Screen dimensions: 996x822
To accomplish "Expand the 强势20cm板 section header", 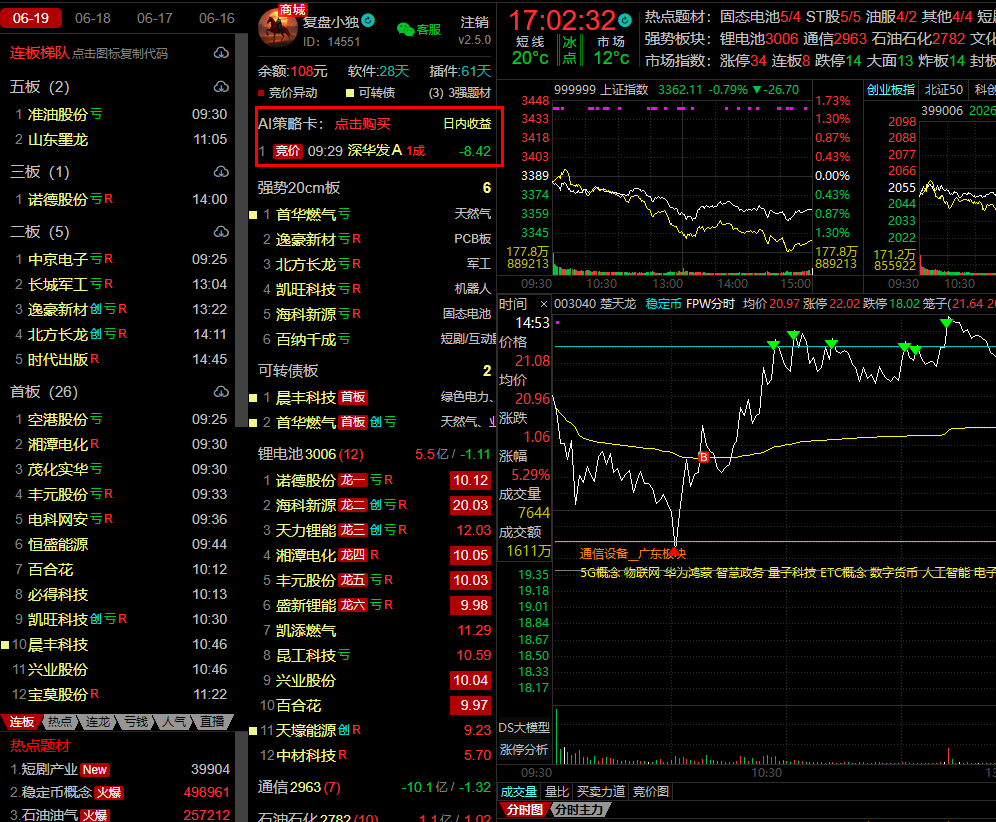I will (x=374, y=187).
